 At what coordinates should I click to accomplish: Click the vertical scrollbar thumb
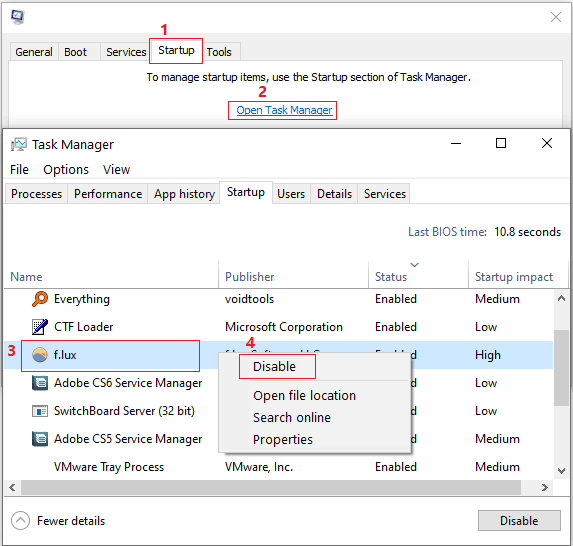(561, 368)
